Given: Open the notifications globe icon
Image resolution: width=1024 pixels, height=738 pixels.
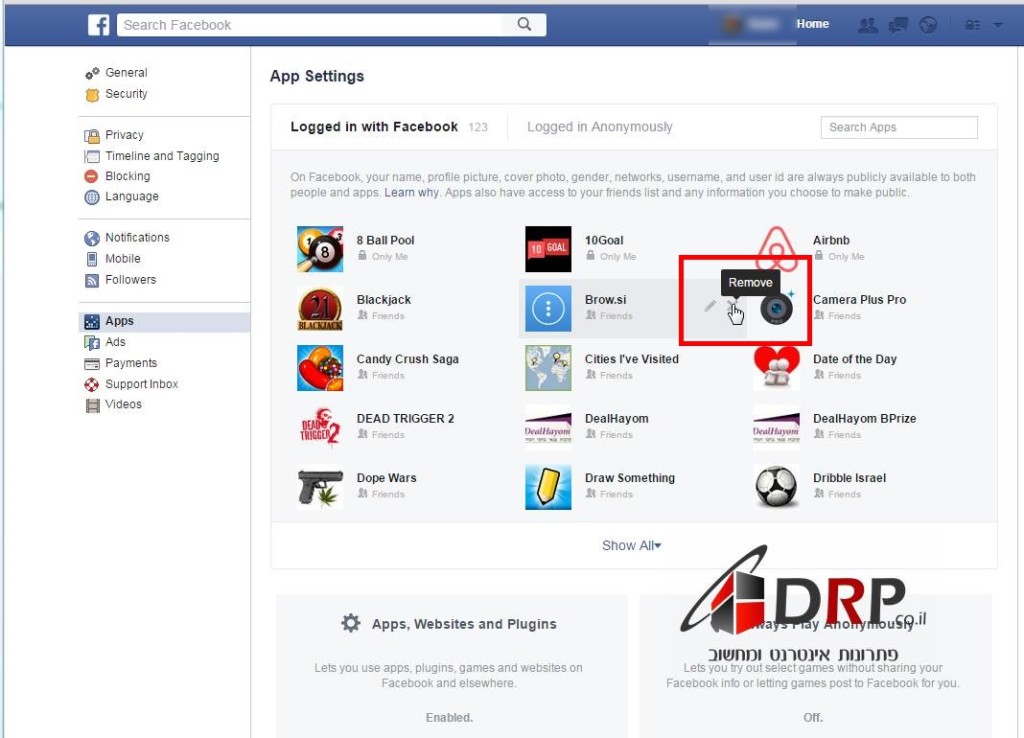Looking at the screenshot, I should (x=928, y=25).
